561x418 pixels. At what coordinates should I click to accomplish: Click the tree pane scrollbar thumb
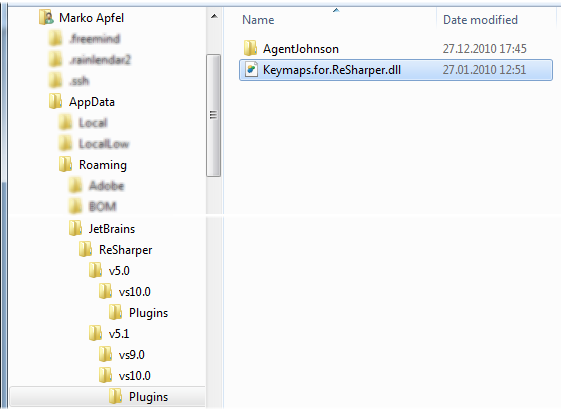[x=214, y=115]
